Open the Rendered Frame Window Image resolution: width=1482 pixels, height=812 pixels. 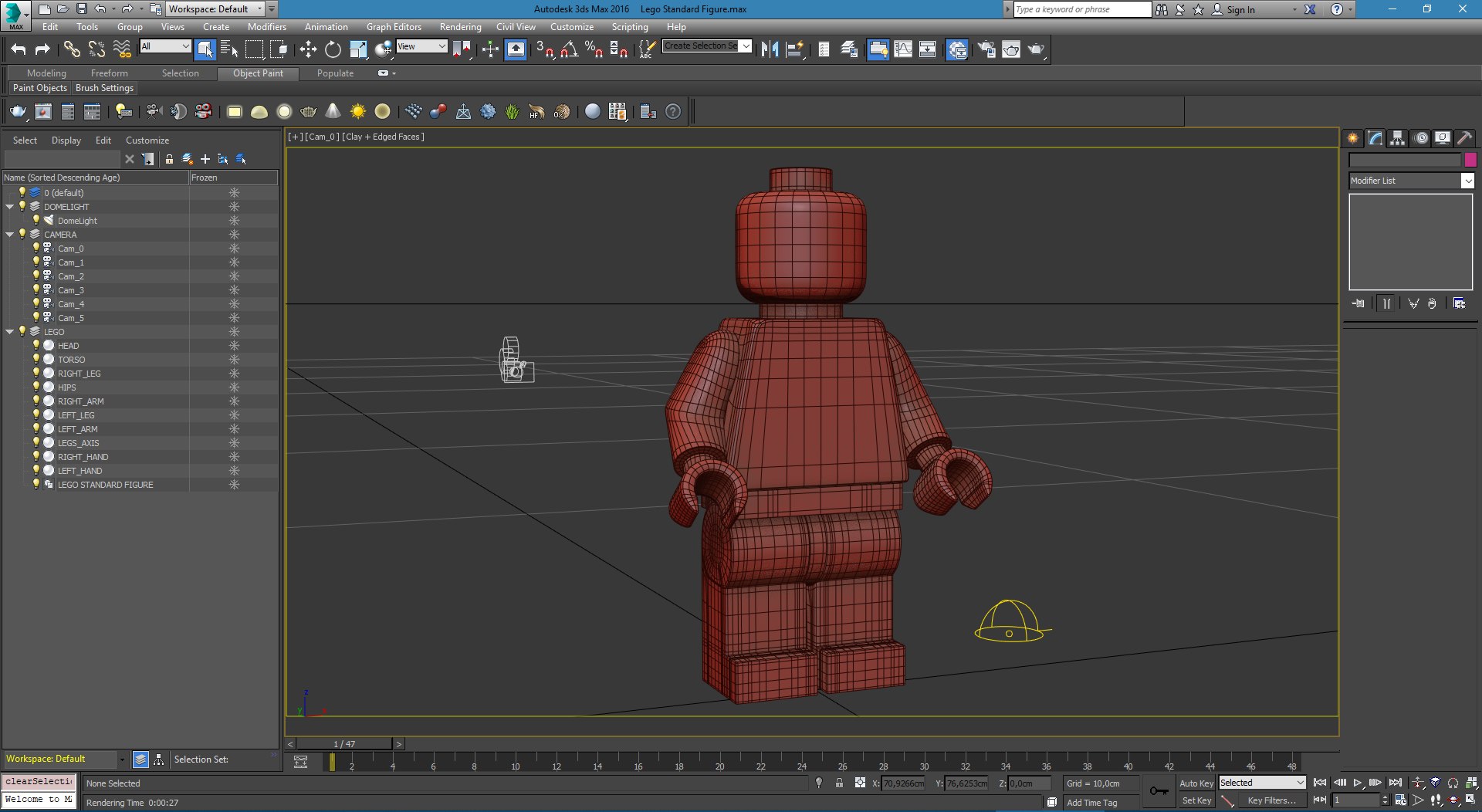[x=1011, y=49]
